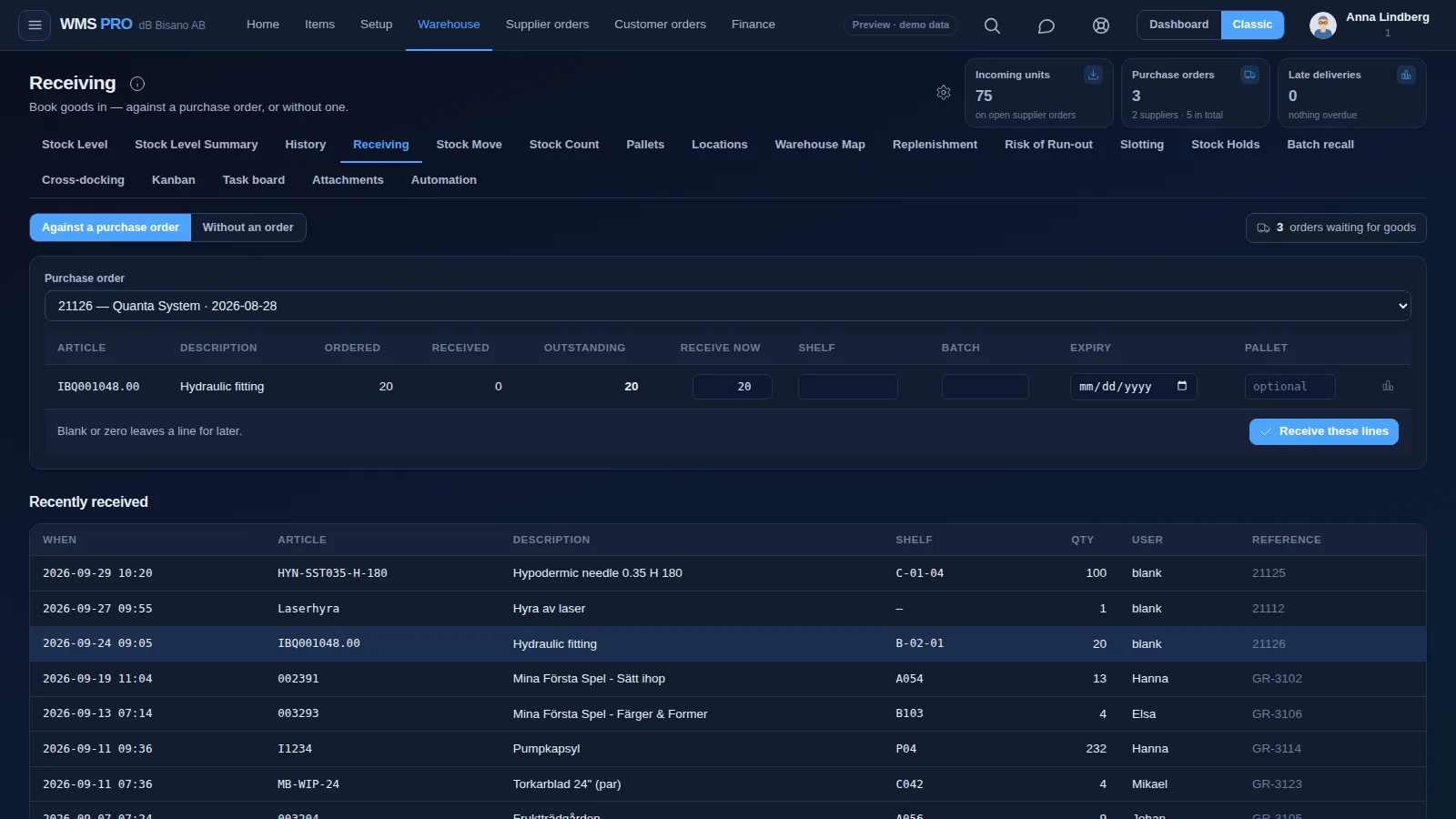Open the Batch recall tab

pyautogui.click(x=1320, y=145)
